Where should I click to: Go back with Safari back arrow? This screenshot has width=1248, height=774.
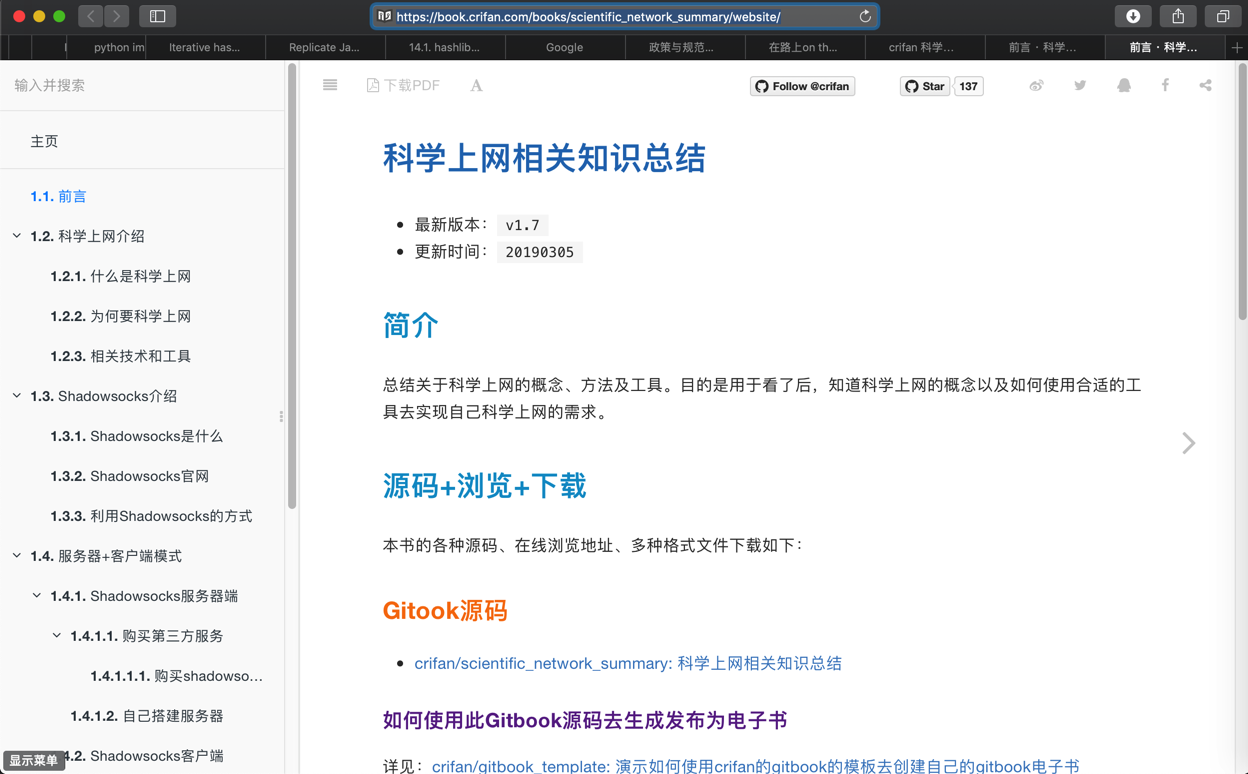(91, 16)
